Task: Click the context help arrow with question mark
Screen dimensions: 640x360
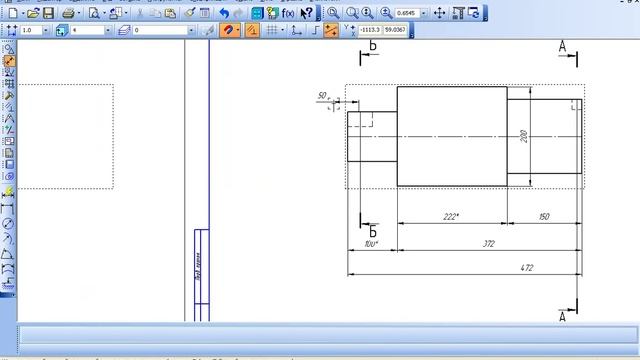Action: point(306,13)
